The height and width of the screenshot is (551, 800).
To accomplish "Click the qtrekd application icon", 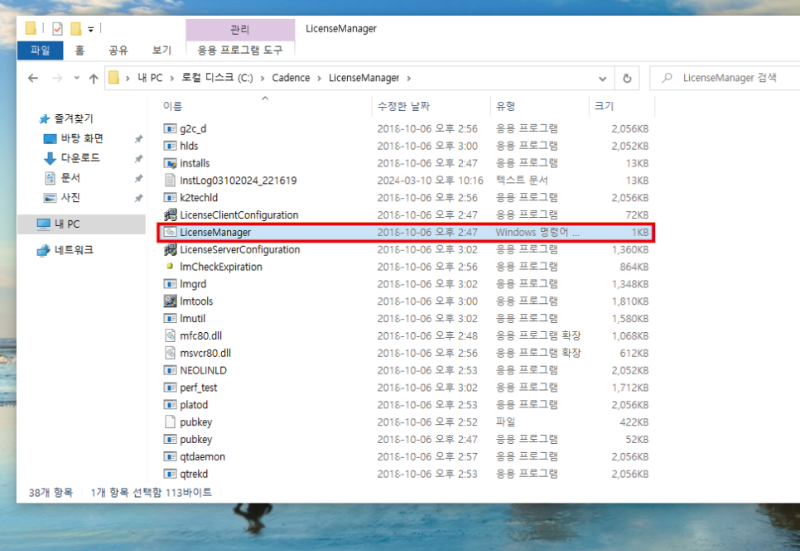I will coord(170,474).
